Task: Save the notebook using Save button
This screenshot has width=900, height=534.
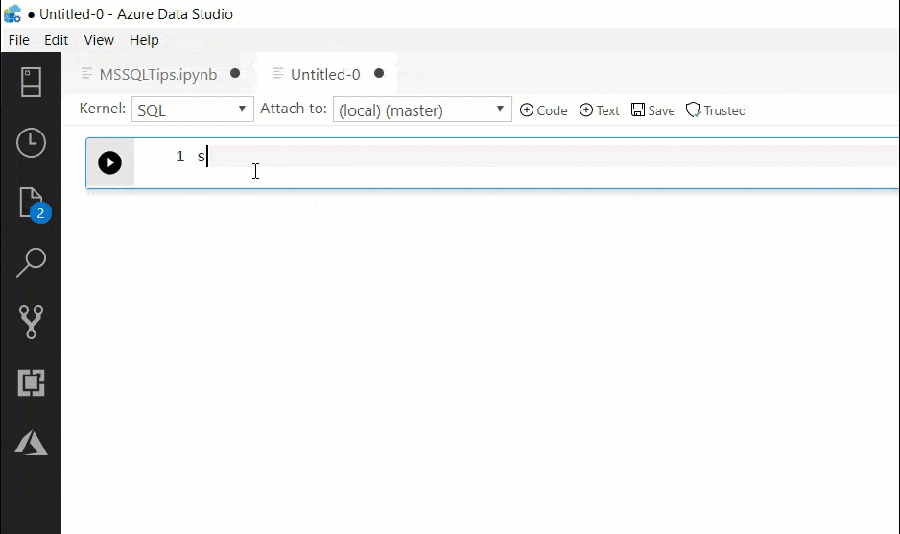Action: (652, 110)
